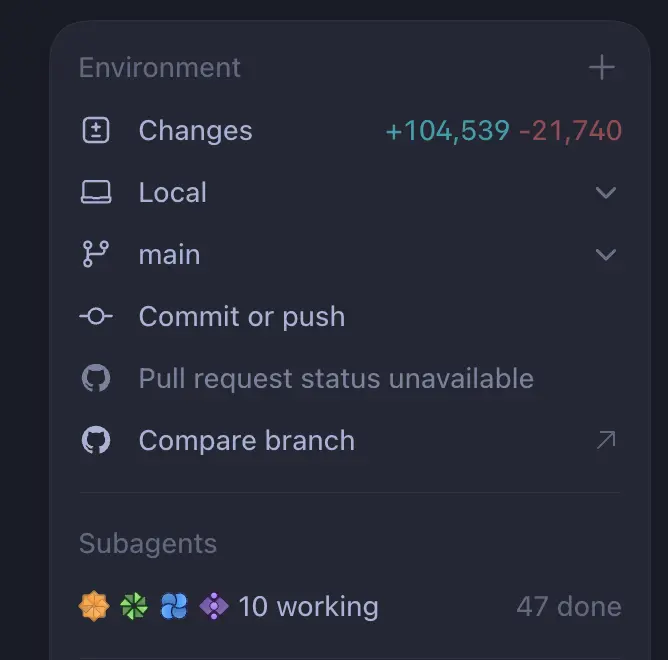Click the laptop icon for Local
Image resolution: width=668 pixels, height=660 pixels.
click(x=96, y=192)
